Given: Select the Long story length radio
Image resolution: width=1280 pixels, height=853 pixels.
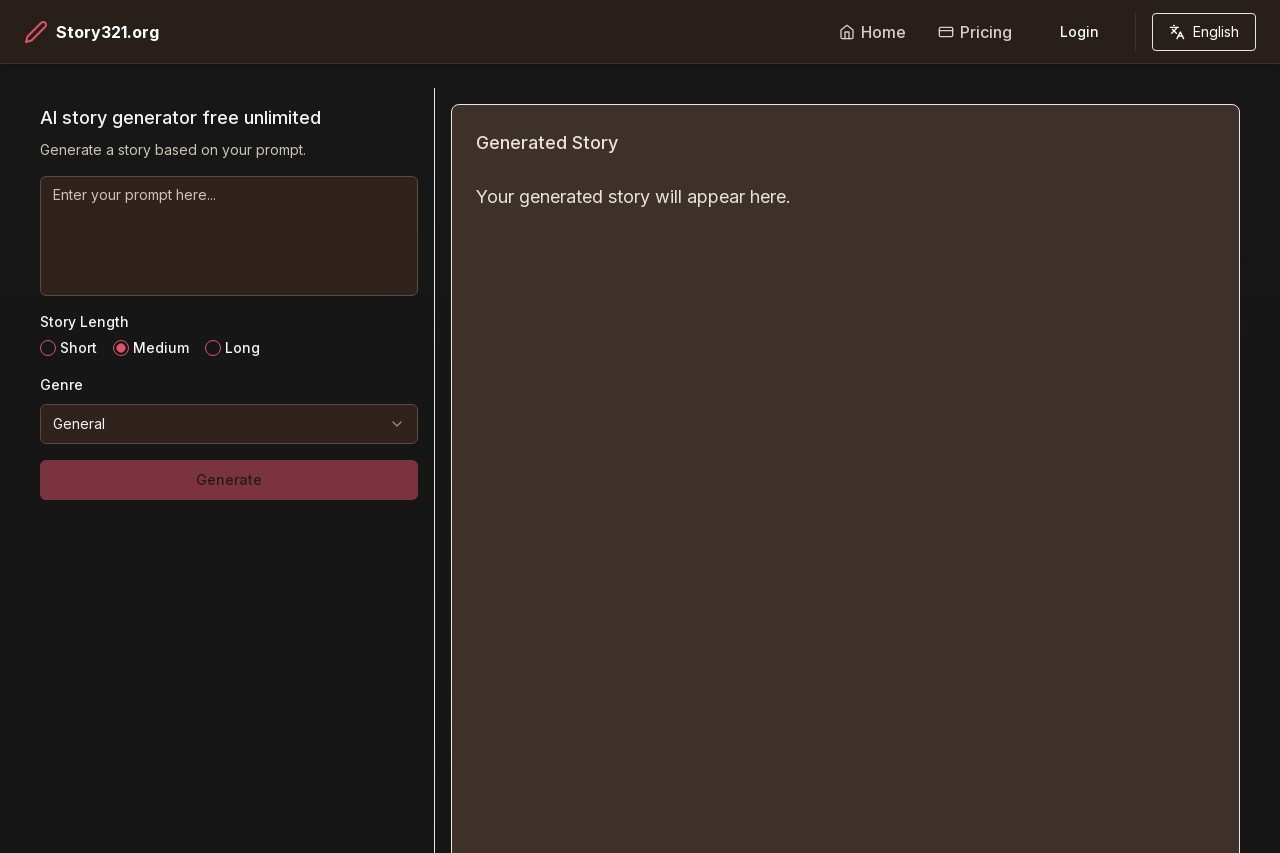Looking at the screenshot, I should coord(213,348).
